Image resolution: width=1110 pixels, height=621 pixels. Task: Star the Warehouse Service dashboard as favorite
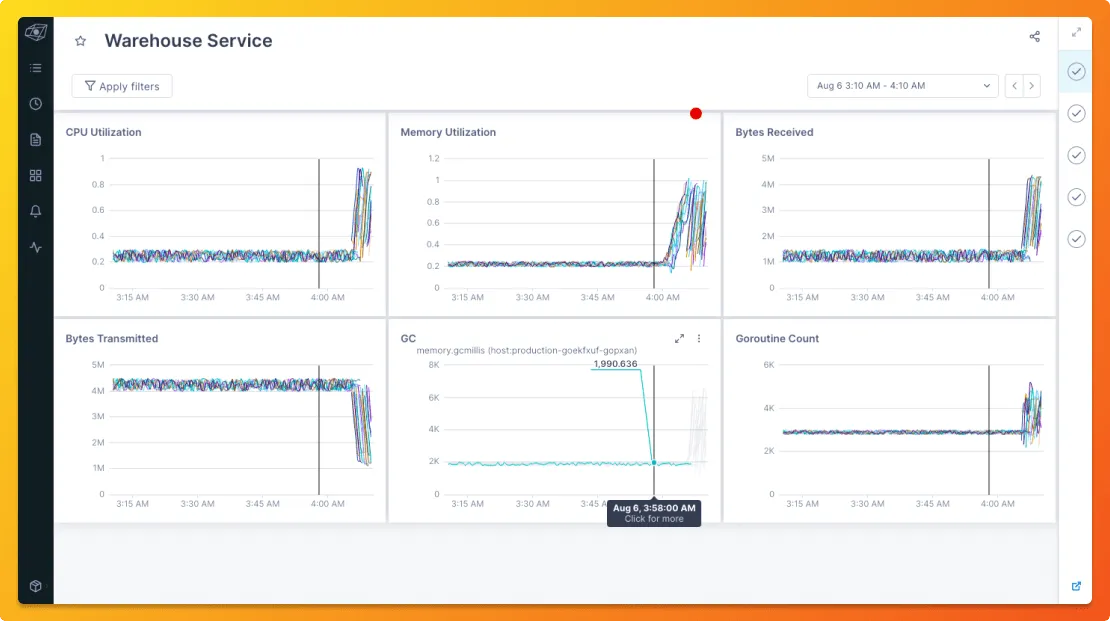tap(81, 41)
